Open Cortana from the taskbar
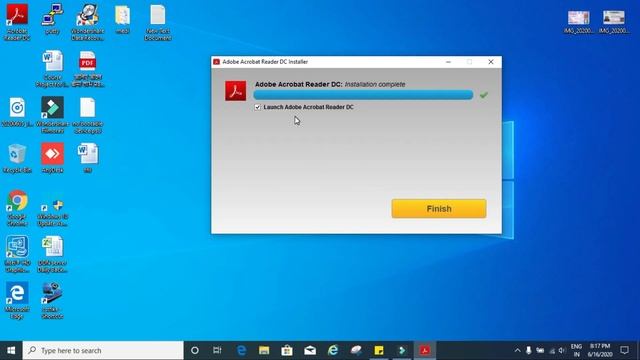Viewport: 640px width, 360px height. tap(195, 350)
